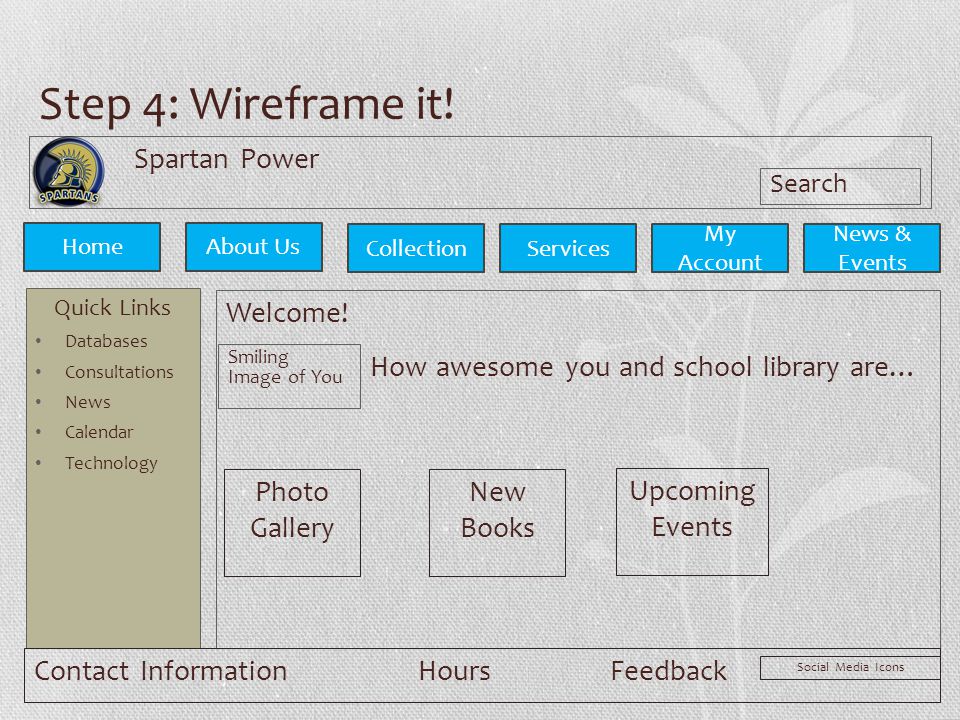Screen dimensions: 960x720
Task: Click News in Quick Links
Action: (x=88, y=402)
